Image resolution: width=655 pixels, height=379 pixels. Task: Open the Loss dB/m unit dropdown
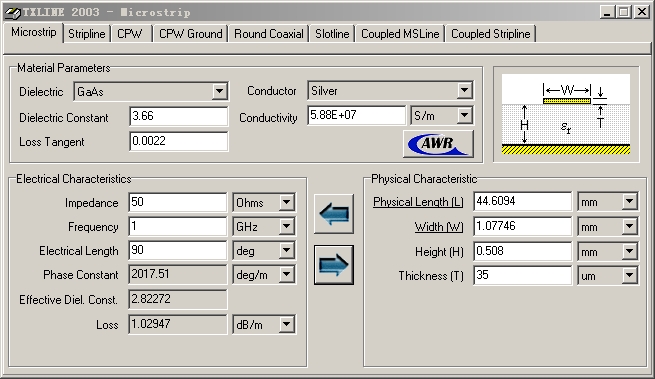[287, 324]
